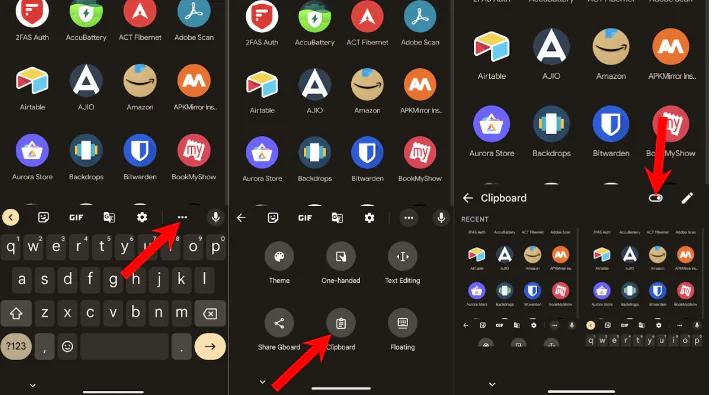Tap the m key
This screenshot has width=712, height=395.
(x=181, y=313)
